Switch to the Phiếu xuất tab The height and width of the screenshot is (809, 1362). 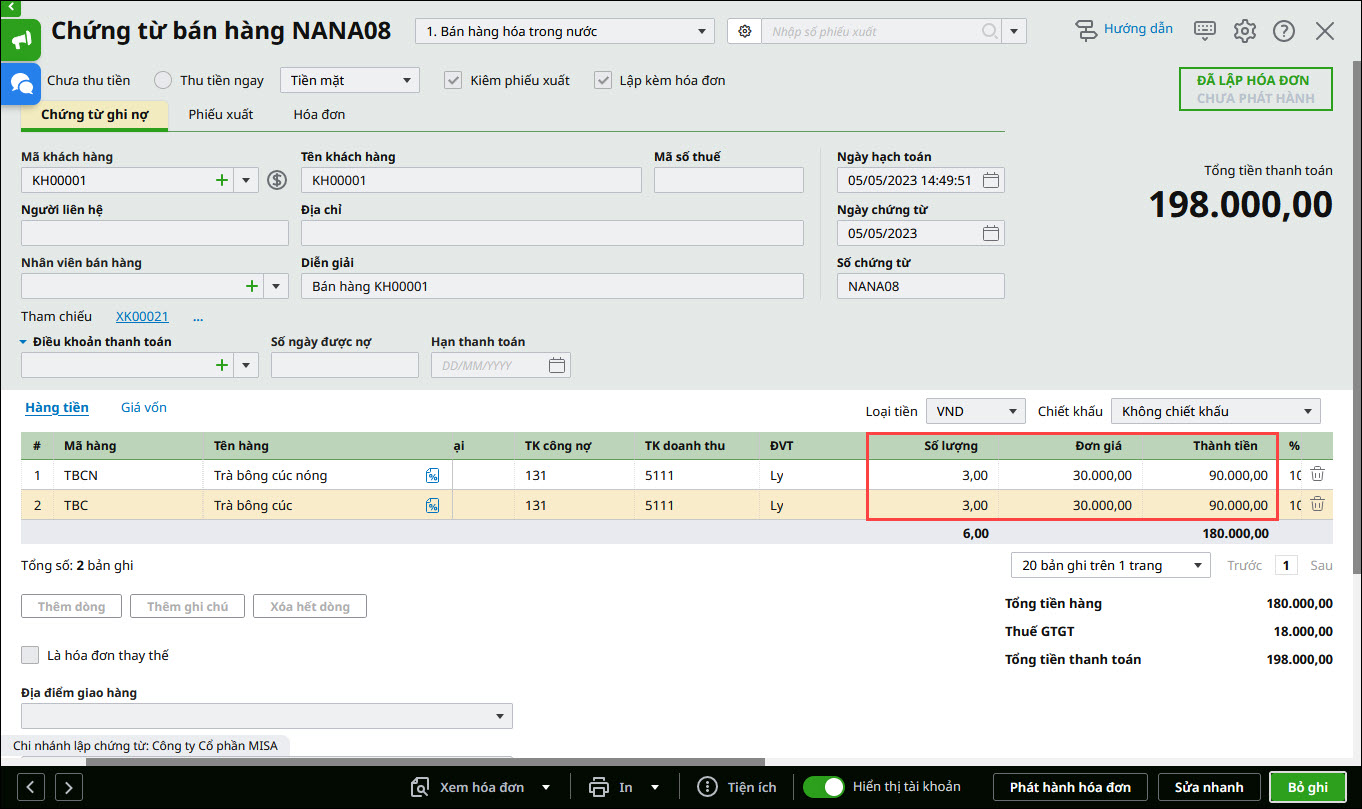221,115
